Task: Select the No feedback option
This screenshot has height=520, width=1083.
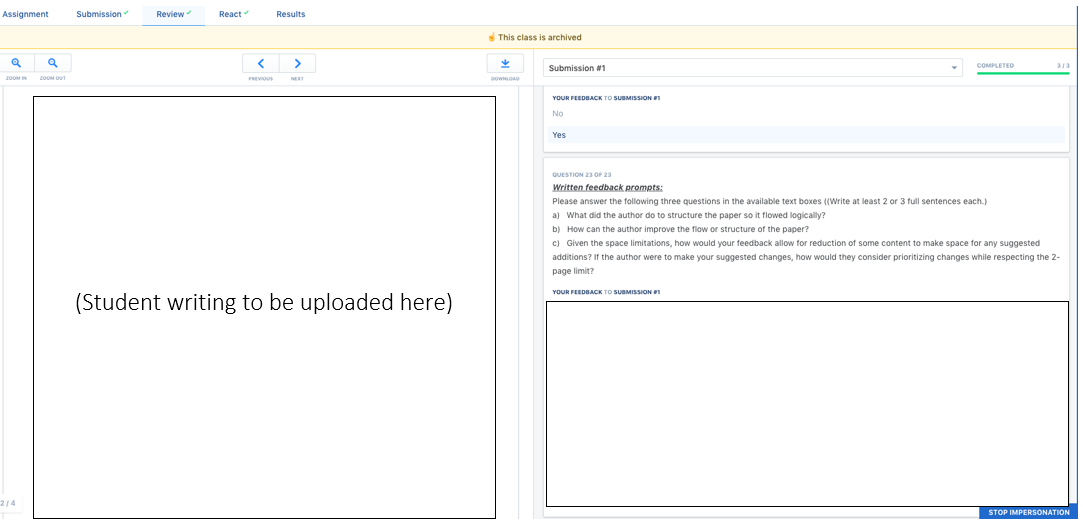Action: click(558, 114)
